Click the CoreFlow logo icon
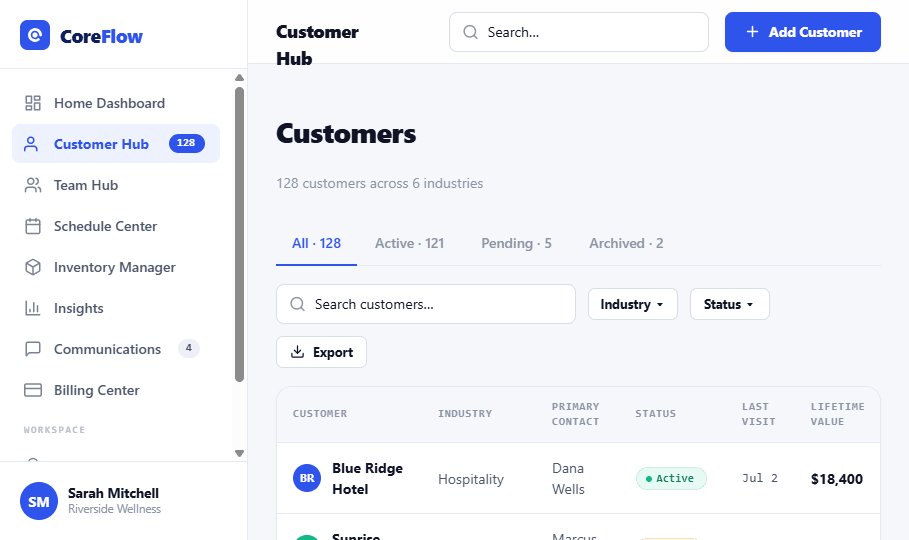 point(35,35)
